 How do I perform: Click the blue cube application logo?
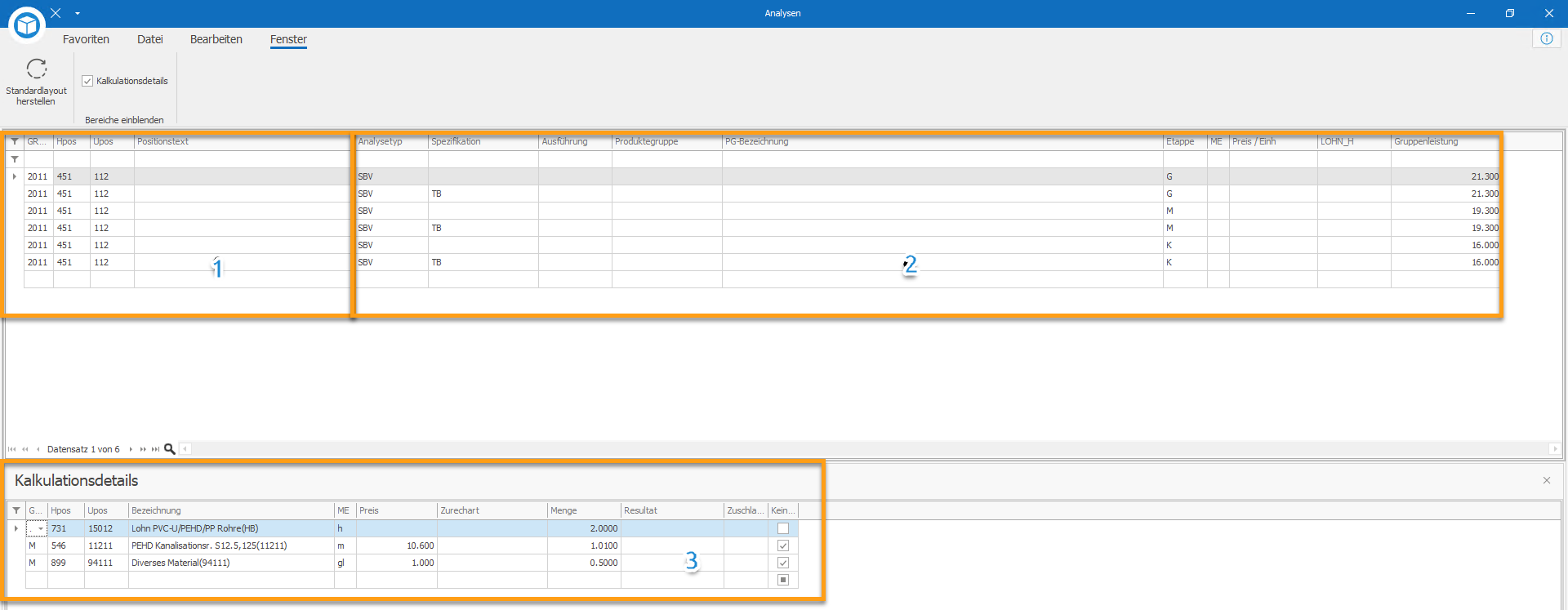[x=27, y=25]
